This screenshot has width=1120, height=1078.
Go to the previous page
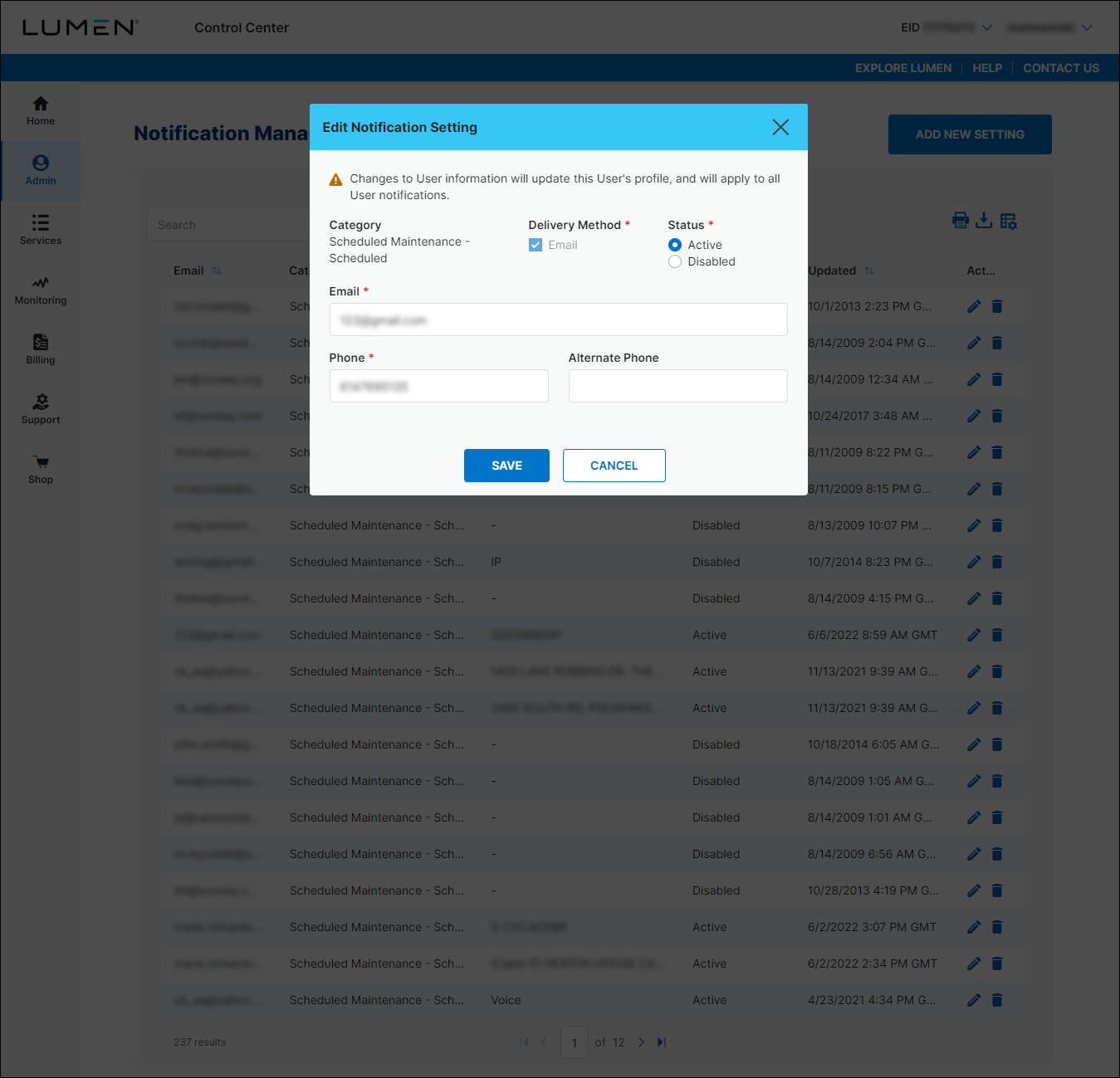pyautogui.click(x=545, y=1042)
